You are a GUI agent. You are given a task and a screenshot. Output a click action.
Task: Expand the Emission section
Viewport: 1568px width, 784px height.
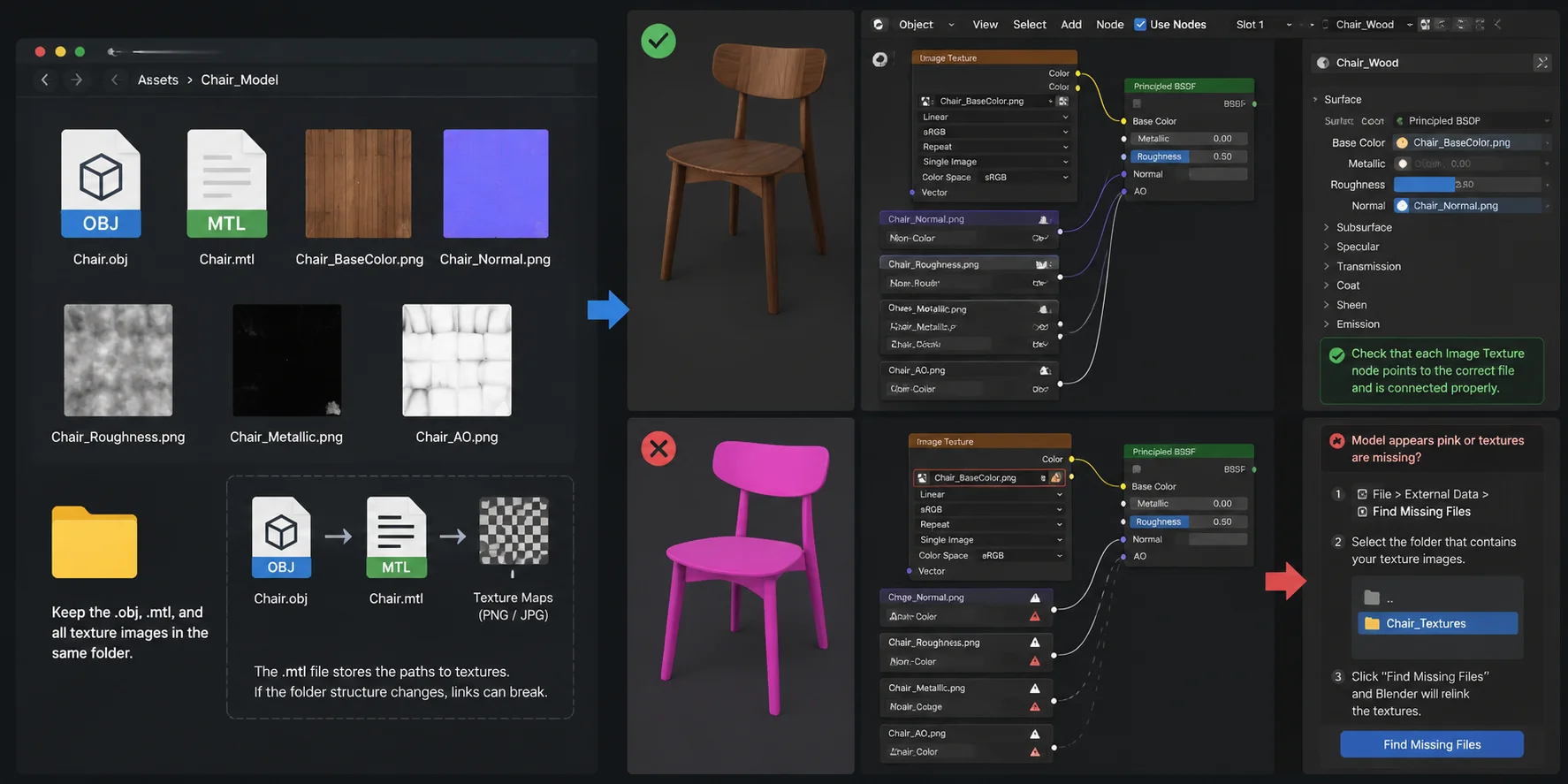pos(1351,324)
